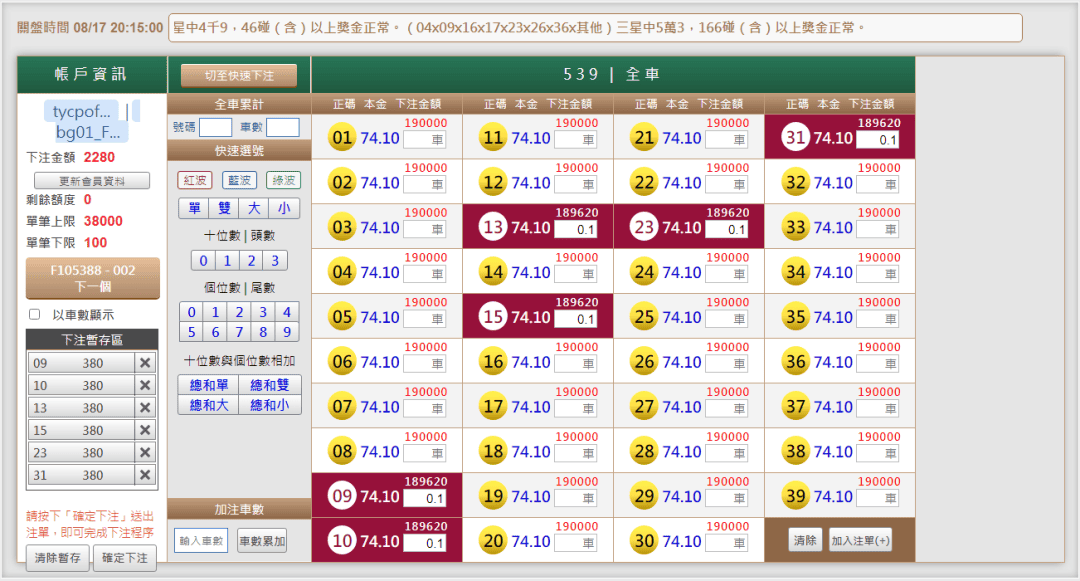
Task: Click bet amount field for number 27
Action: [x=727, y=409]
